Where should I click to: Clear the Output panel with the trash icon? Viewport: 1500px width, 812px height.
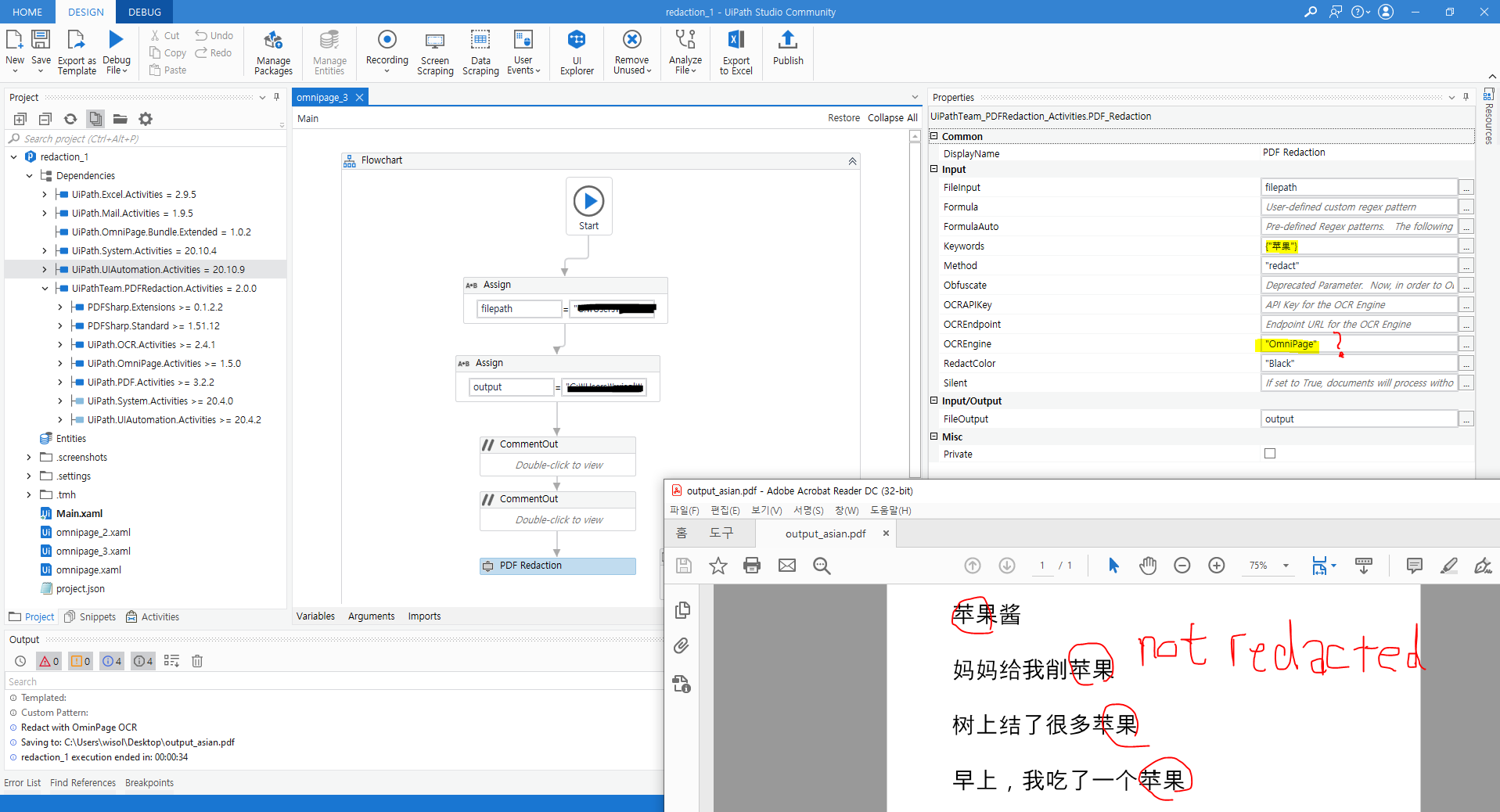click(197, 661)
